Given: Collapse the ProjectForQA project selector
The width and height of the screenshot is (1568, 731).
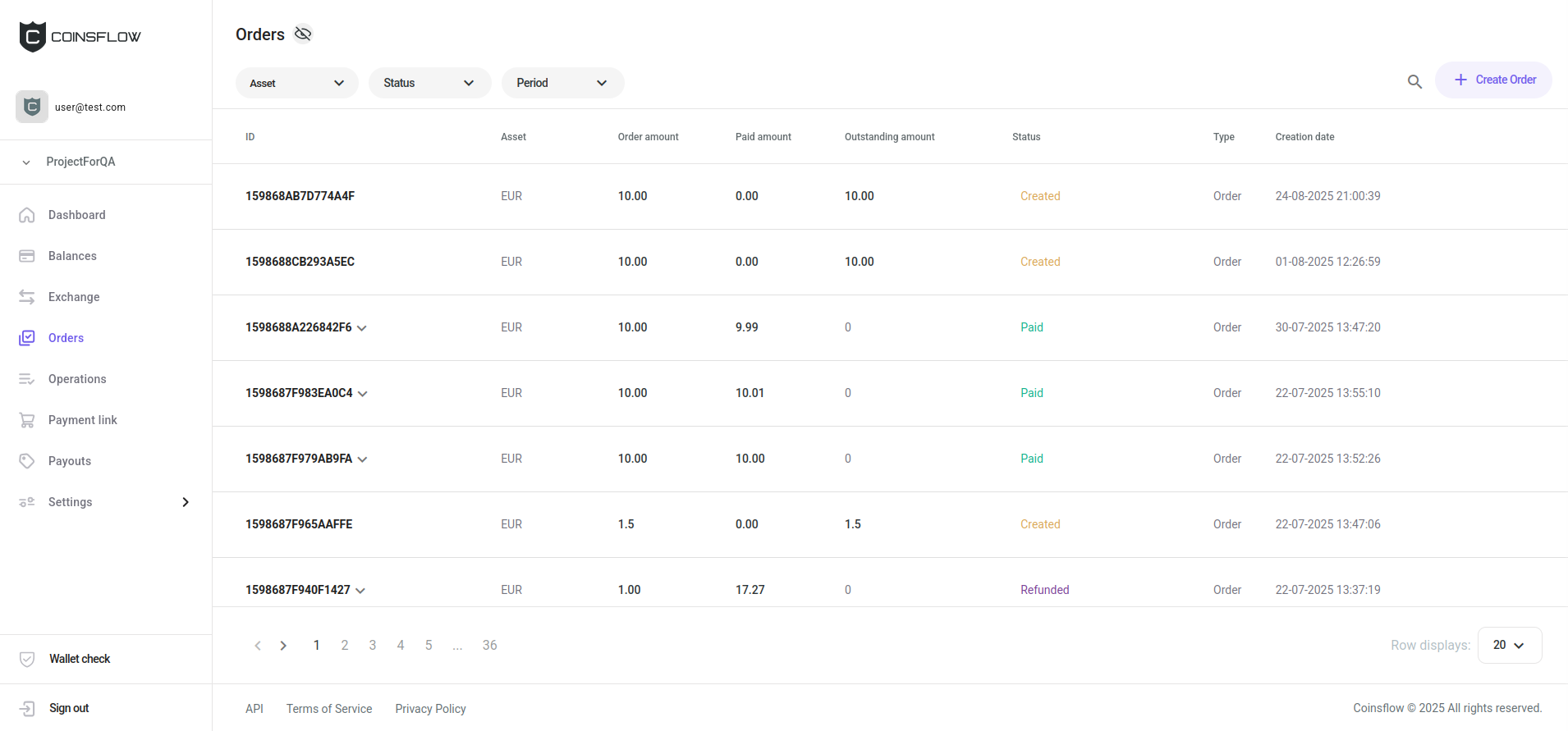Looking at the screenshot, I should (x=26, y=162).
